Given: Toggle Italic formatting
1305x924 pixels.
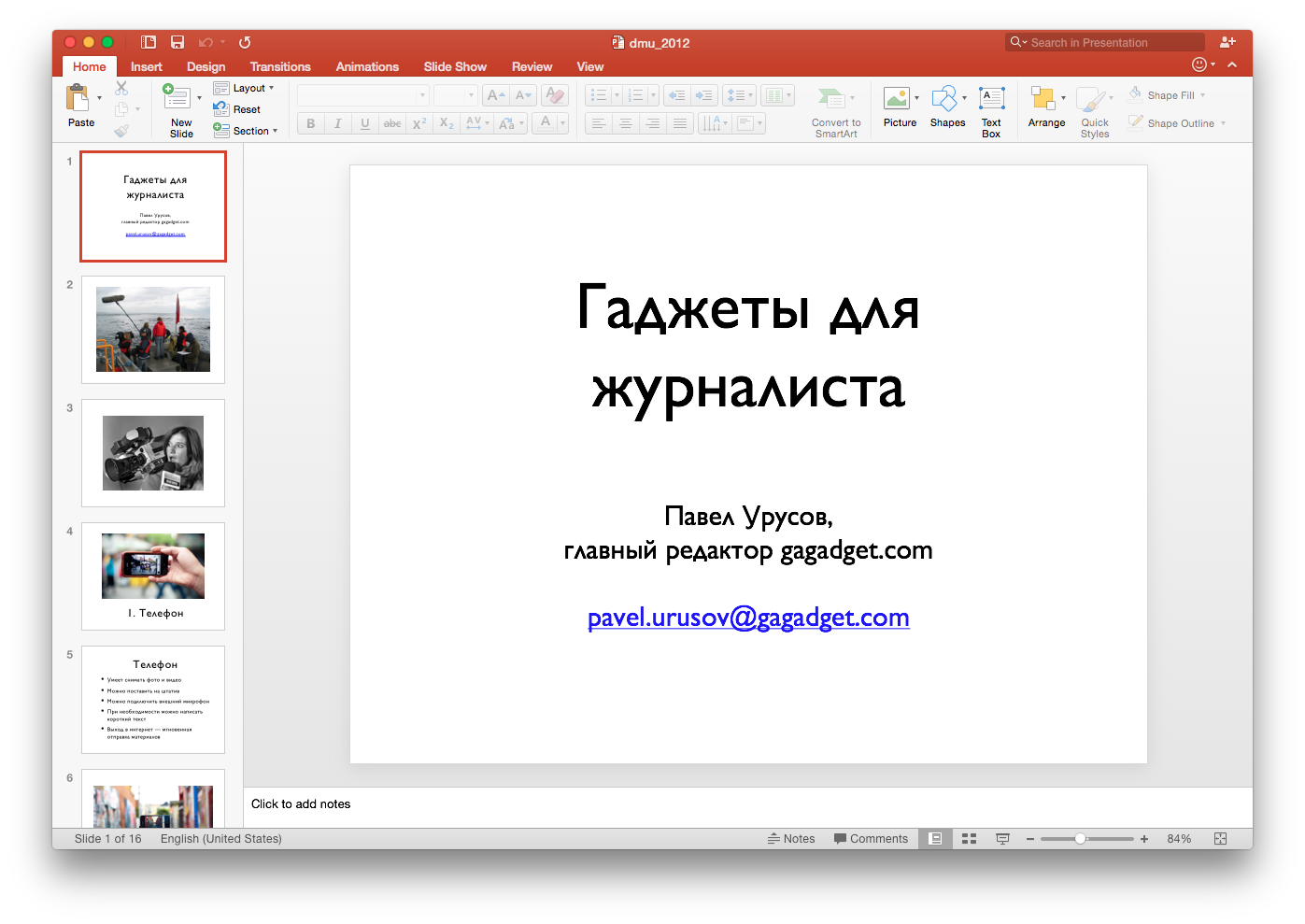Looking at the screenshot, I should [x=338, y=123].
